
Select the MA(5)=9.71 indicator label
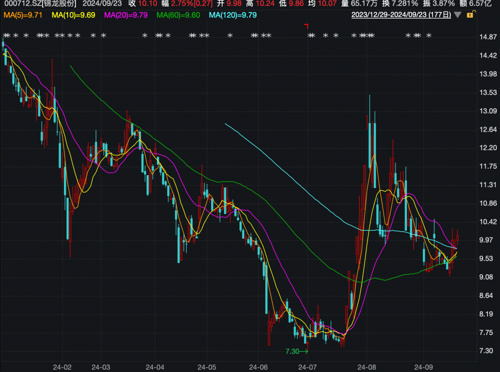(23, 15)
